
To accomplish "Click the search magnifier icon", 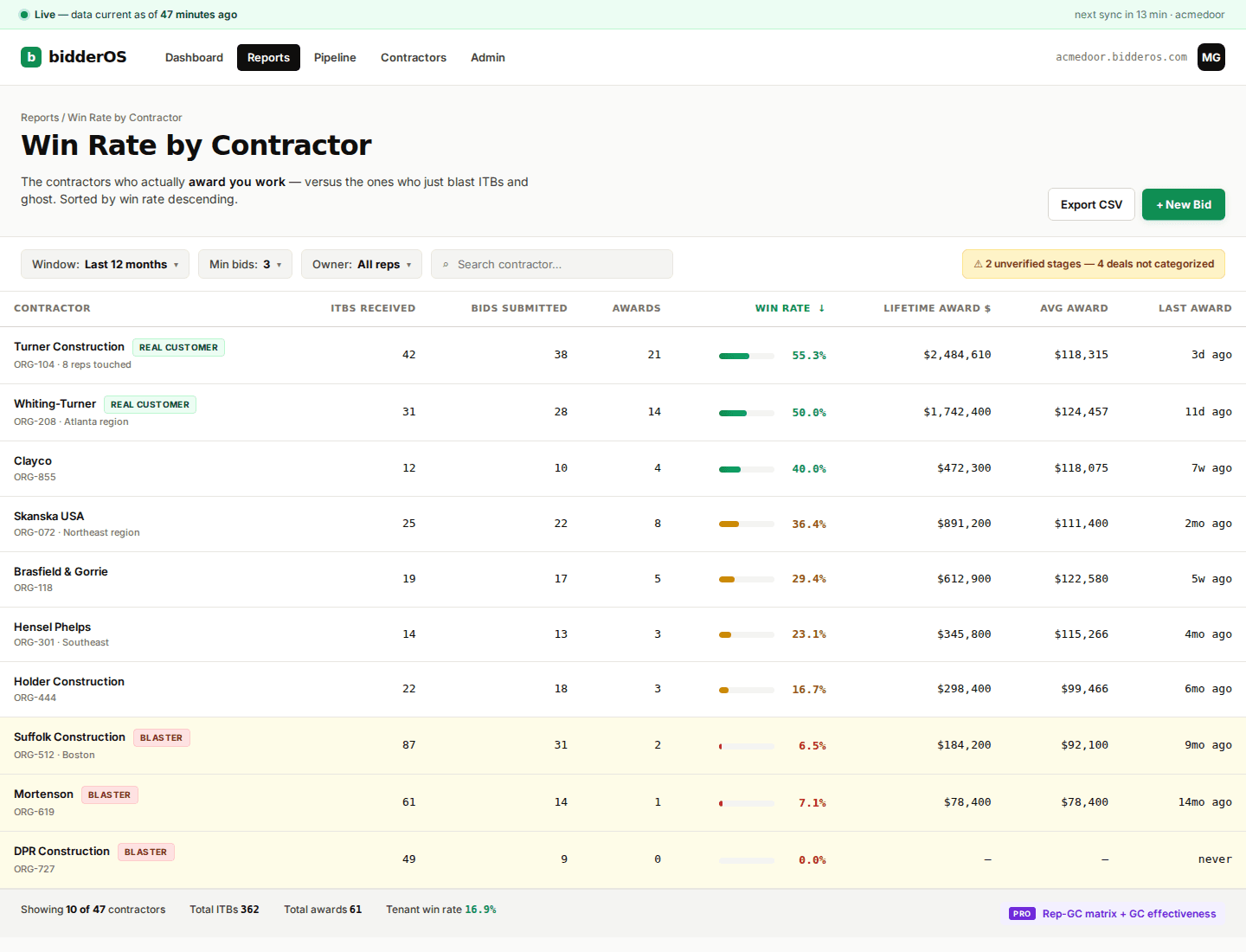I will coord(446,265).
